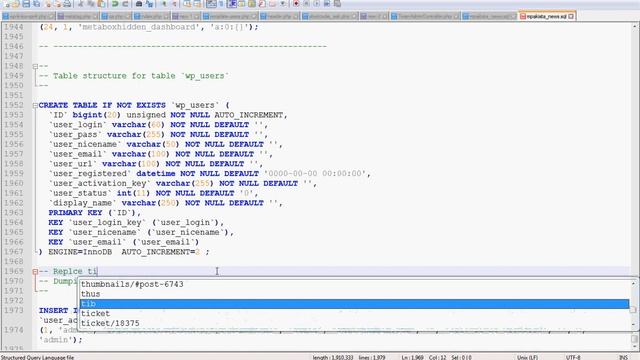Click the Open file toolbar icon
Screen dimensions: 640x360
[x=16, y=4]
